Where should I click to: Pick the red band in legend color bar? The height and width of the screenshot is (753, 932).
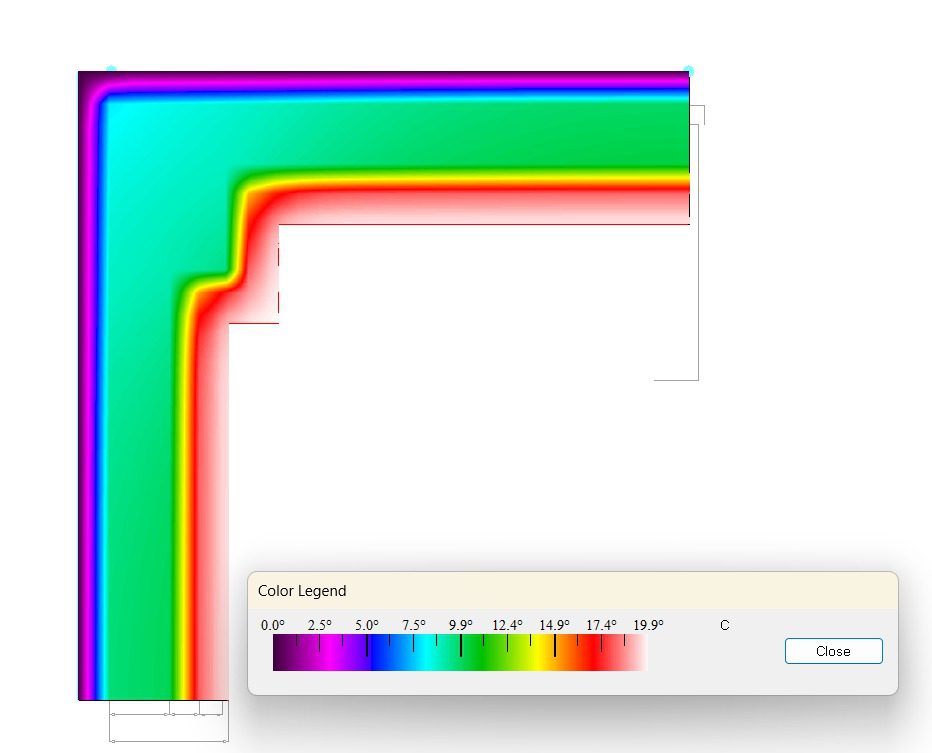[598, 655]
